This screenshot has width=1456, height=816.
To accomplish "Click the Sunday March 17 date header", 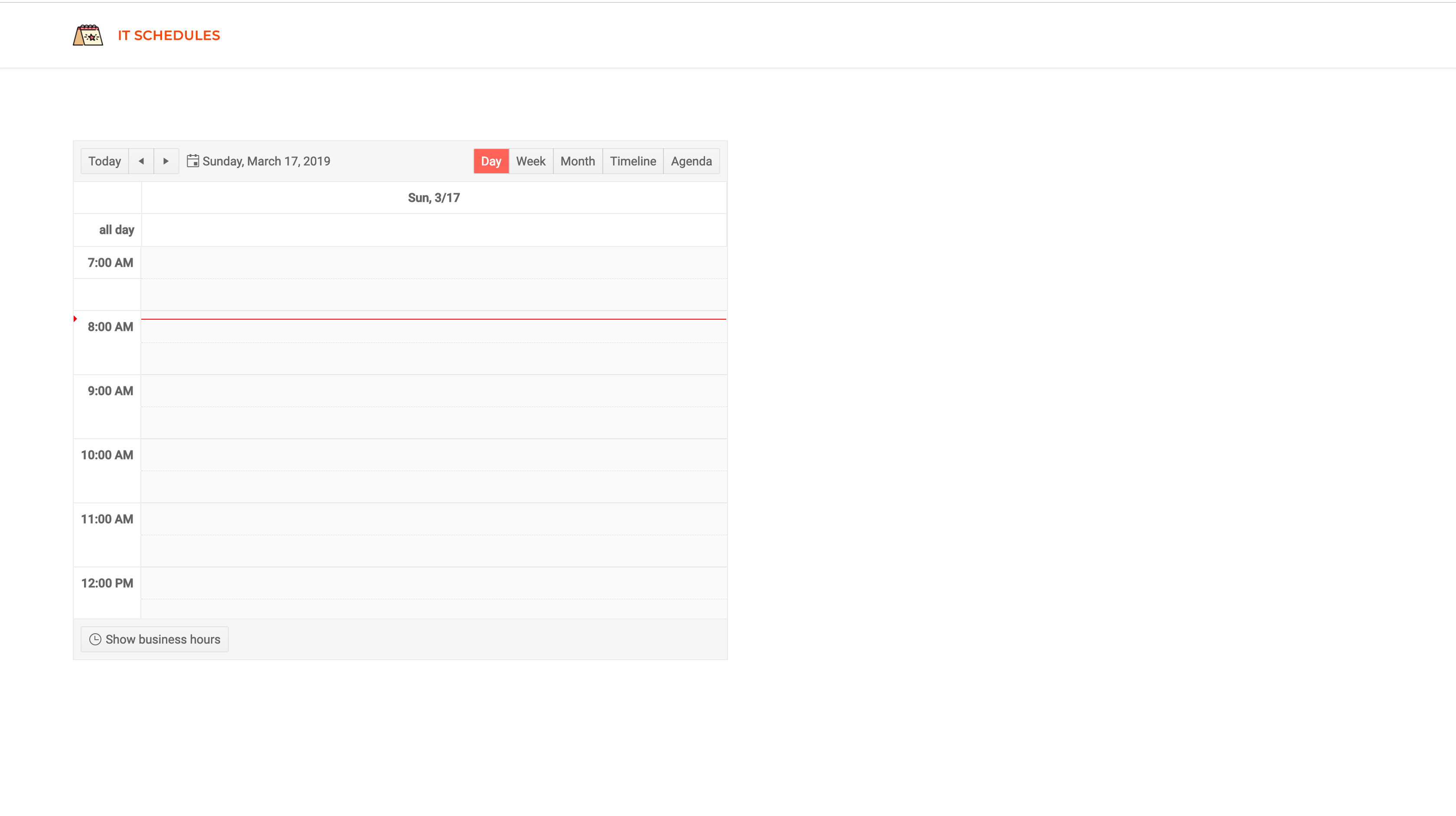I will click(x=434, y=197).
